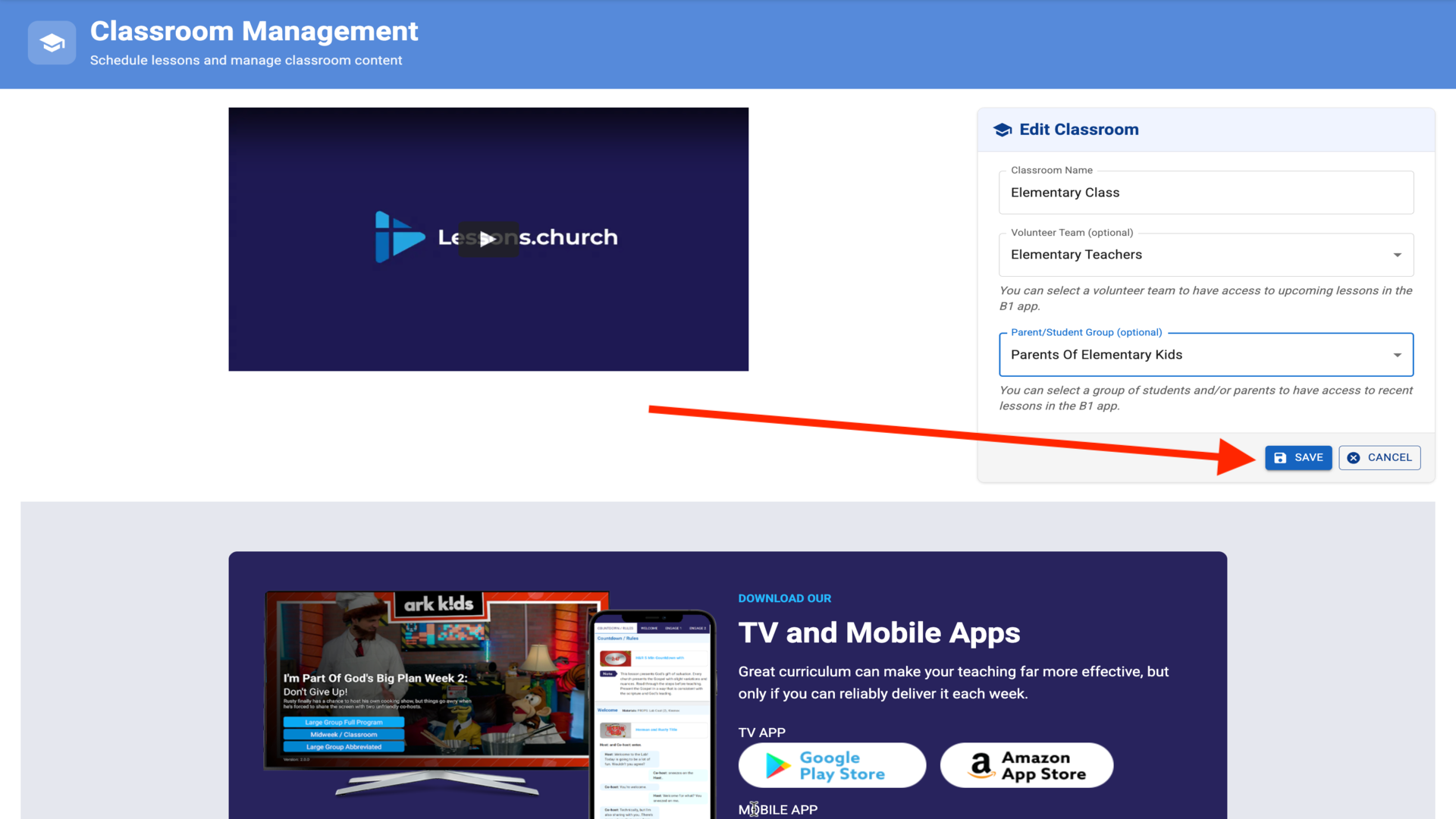Expand the Parent/Student Group dropdown arrow

click(1397, 355)
